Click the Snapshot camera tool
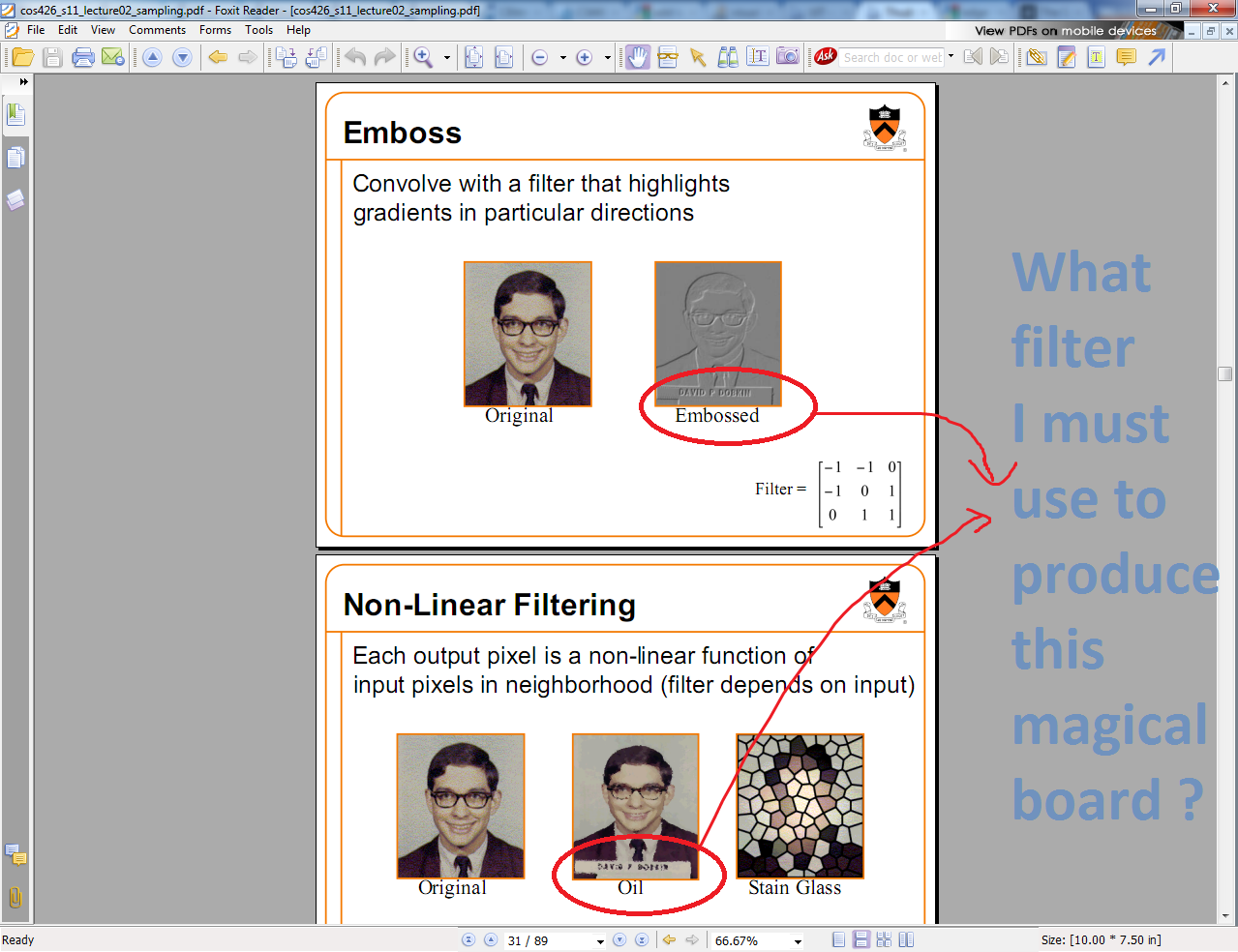 coord(788,57)
